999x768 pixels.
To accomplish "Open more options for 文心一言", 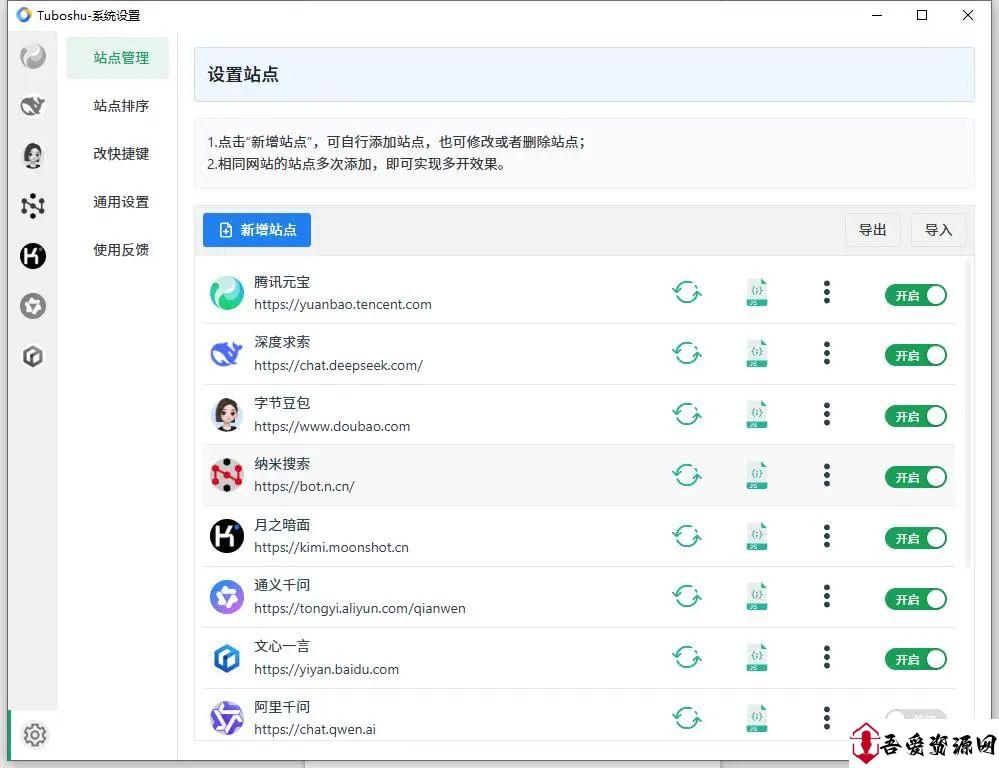I will coord(826,657).
